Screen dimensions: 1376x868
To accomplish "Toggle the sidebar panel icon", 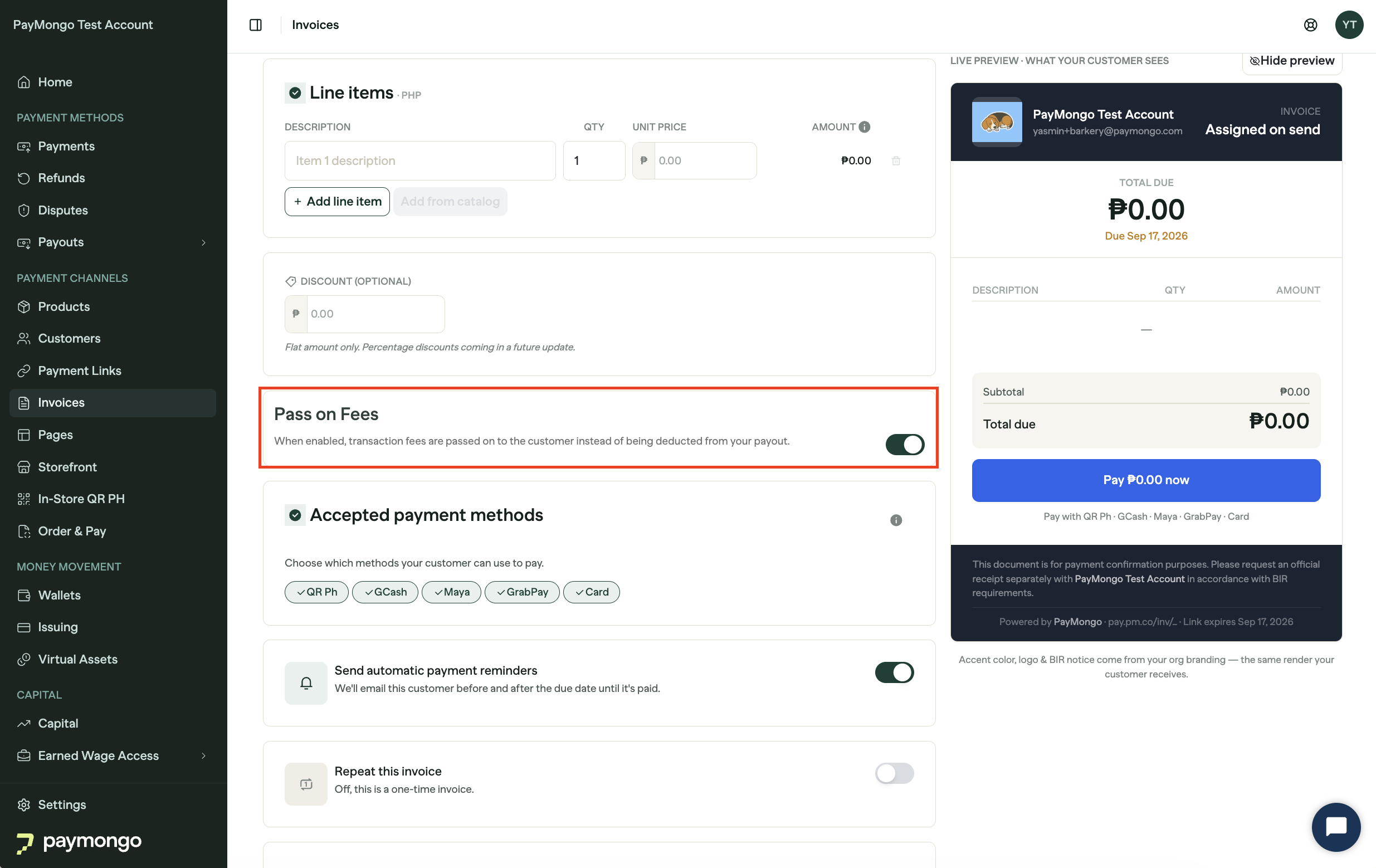I will [x=256, y=25].
